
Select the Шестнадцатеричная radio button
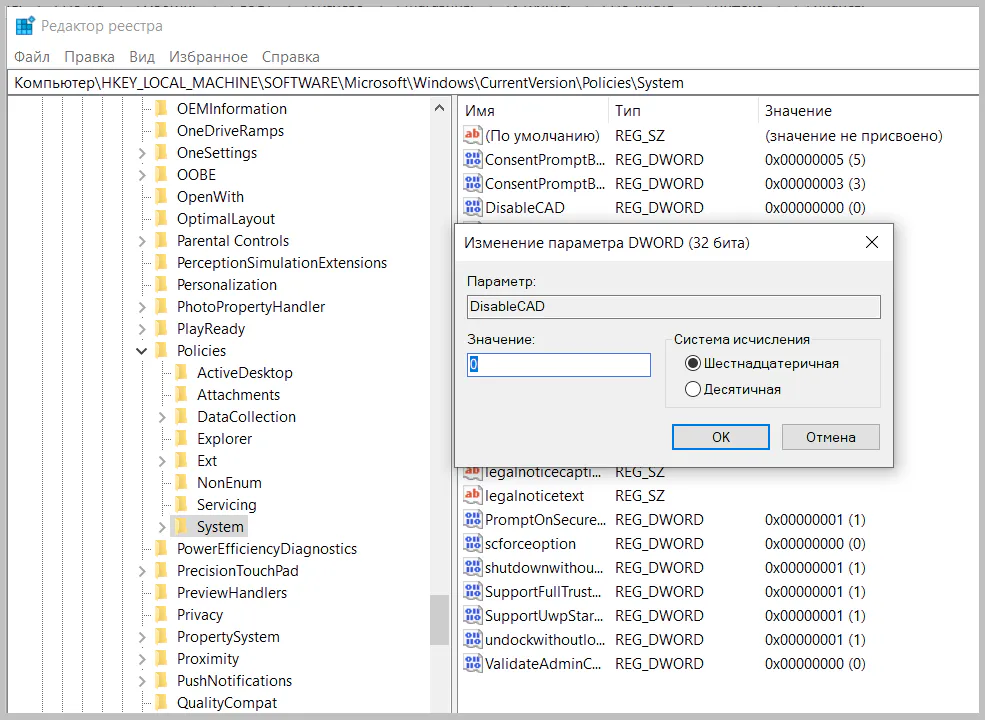click(x=693, y=363)
